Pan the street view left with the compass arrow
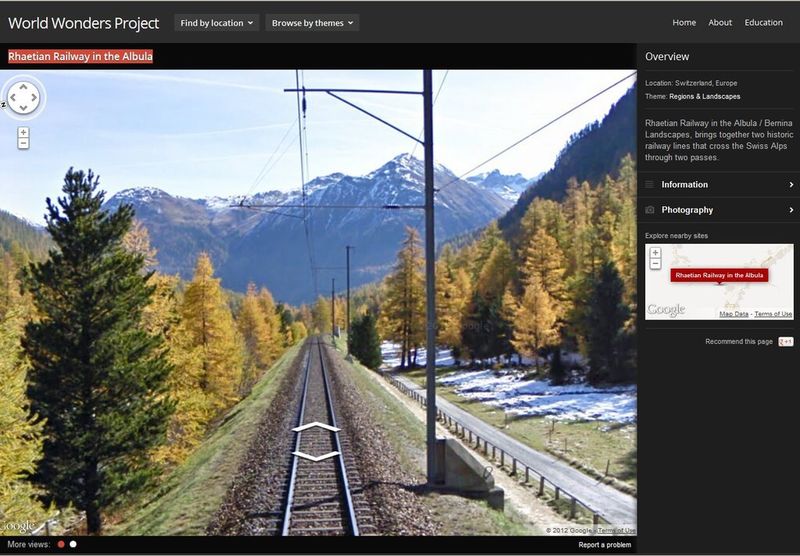Image resolution: width=800 pixels, height=556 pixels. (x=13, y=97)
